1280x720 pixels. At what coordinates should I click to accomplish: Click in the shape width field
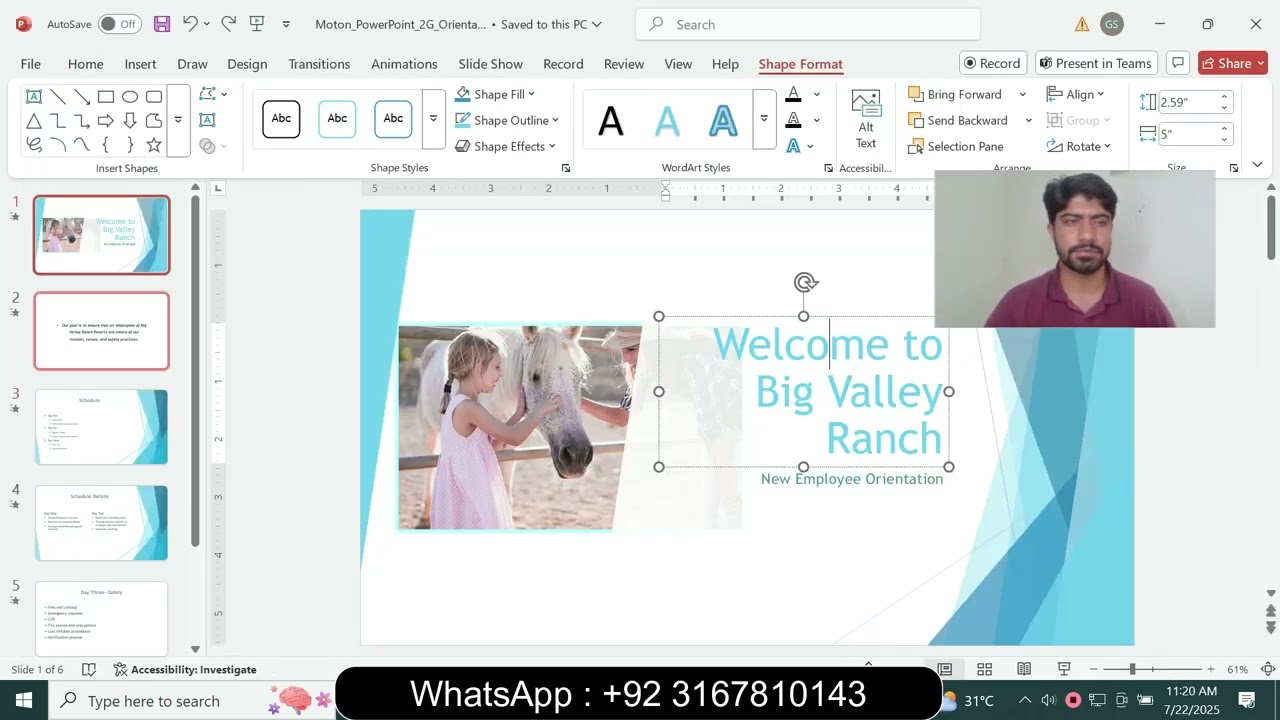tap(1188, 133)
